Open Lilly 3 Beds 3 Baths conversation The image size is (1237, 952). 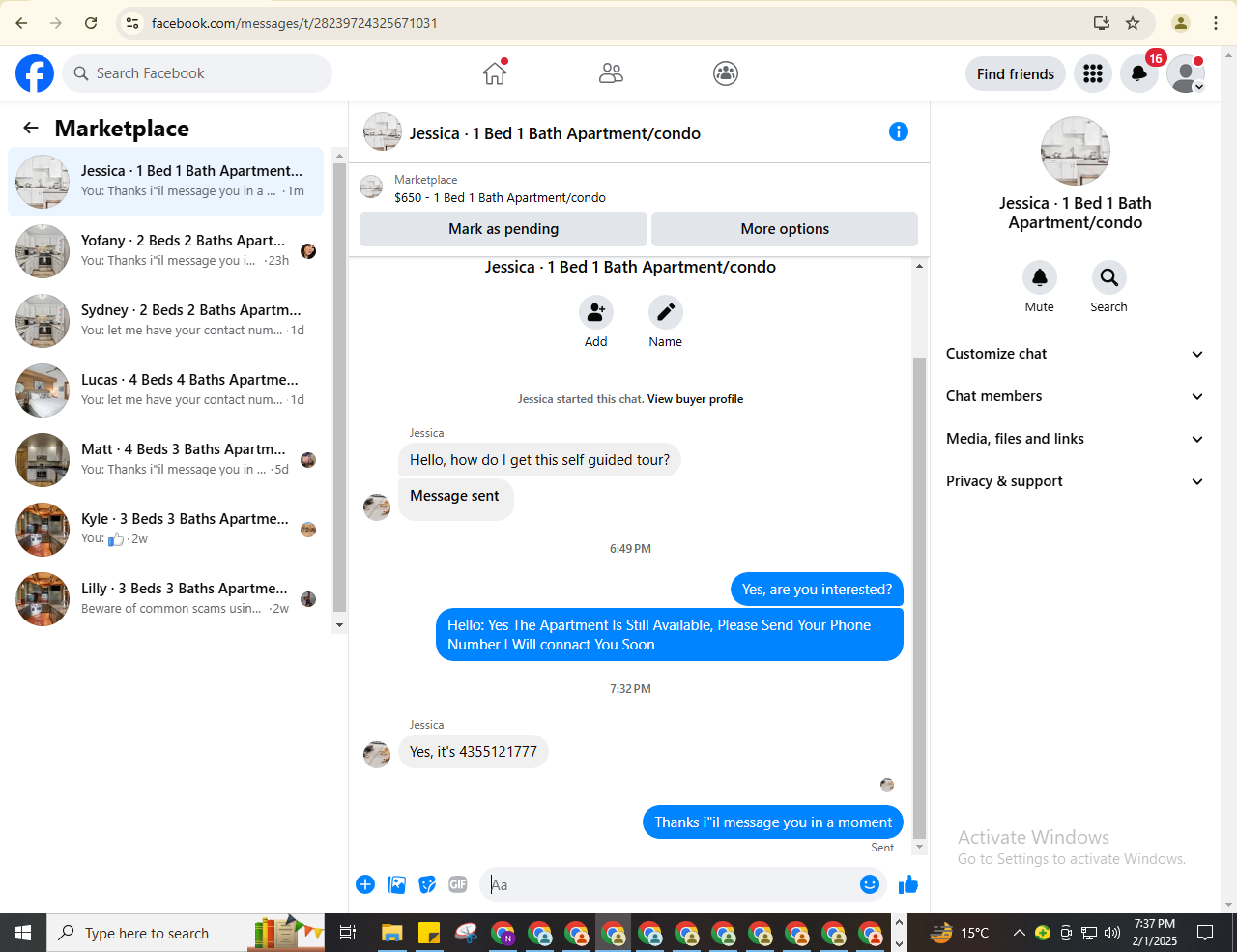tap(165, 599)
